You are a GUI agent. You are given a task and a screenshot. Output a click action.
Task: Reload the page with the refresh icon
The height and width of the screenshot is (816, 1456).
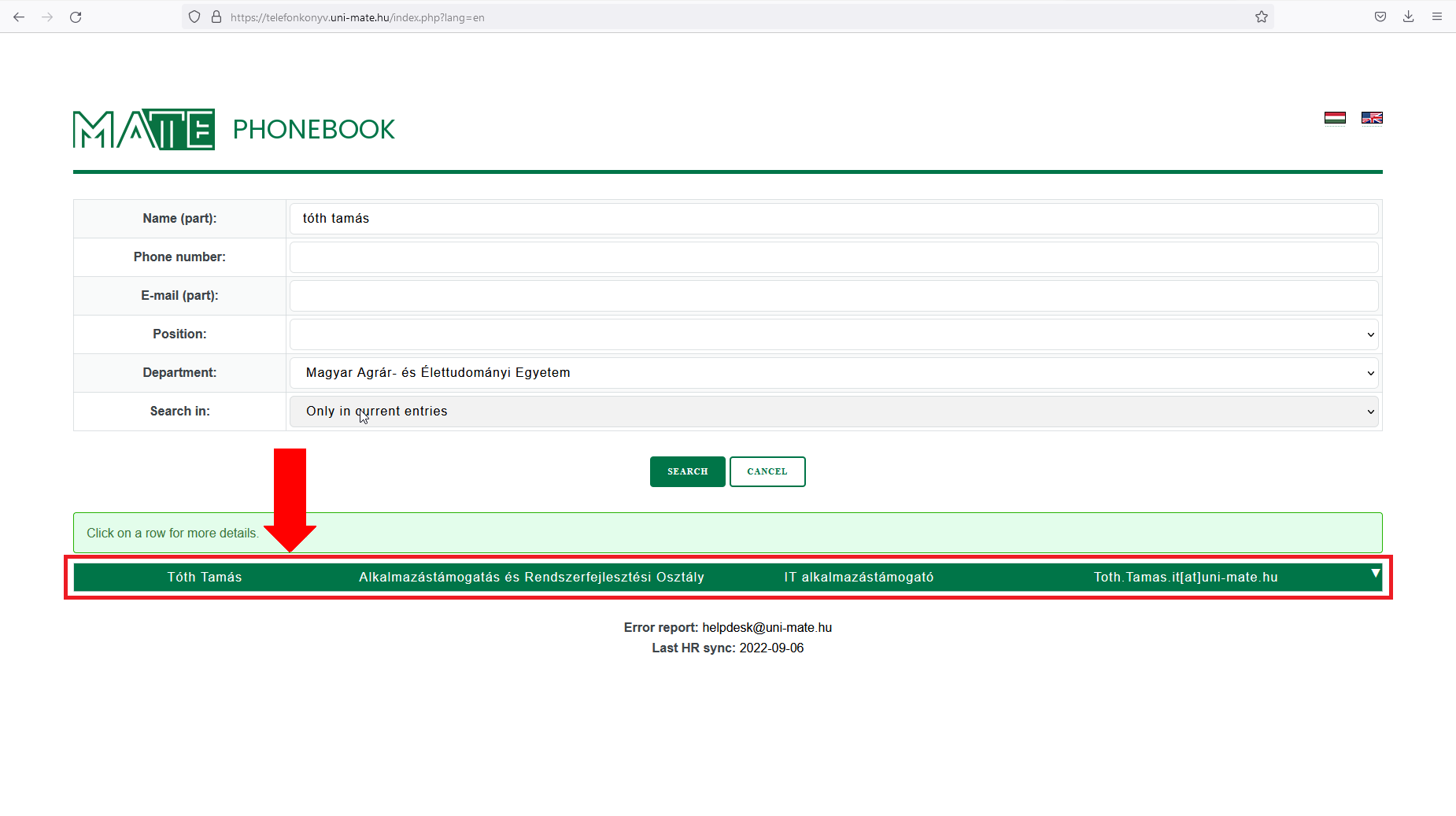tap(76, 17)
